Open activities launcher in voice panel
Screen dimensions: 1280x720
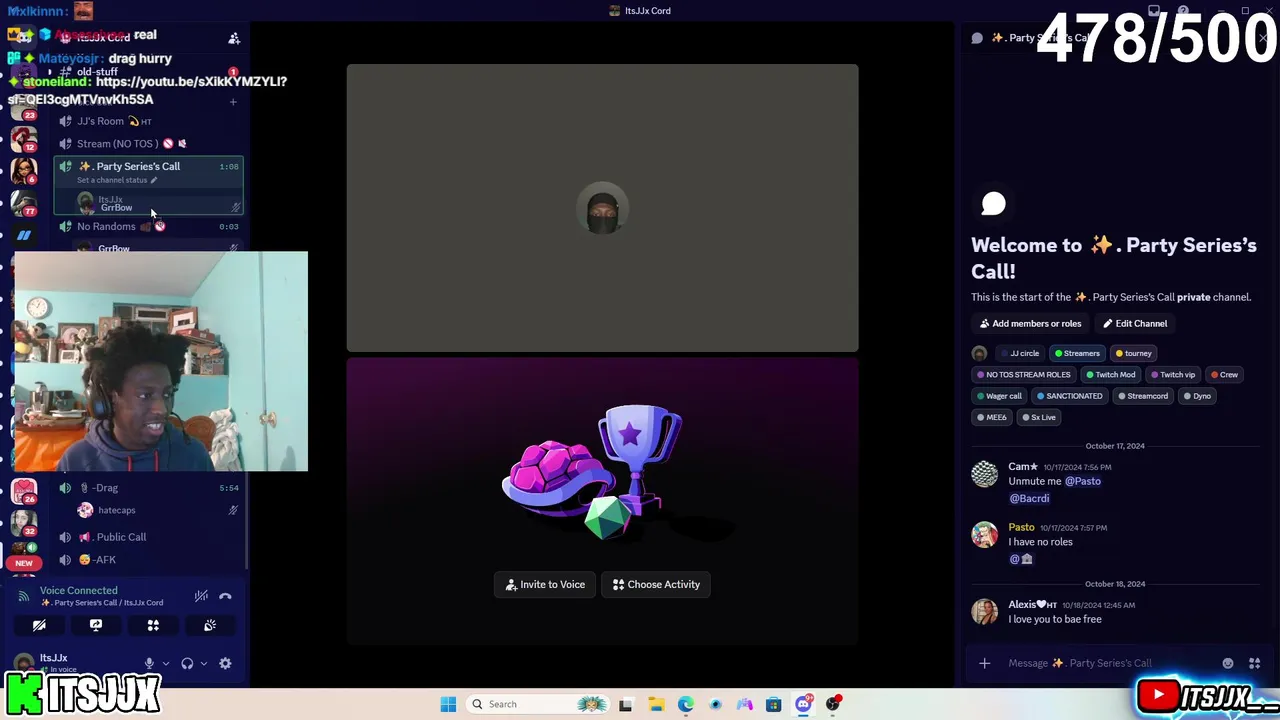[153, 625]
